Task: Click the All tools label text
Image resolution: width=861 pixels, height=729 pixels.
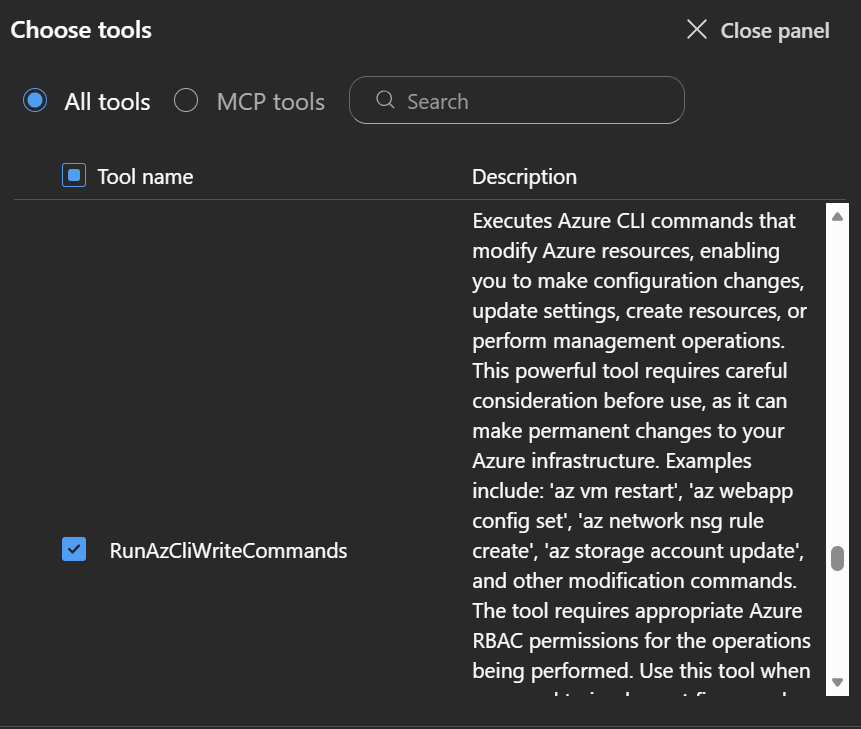Action: tap(107, 102)
